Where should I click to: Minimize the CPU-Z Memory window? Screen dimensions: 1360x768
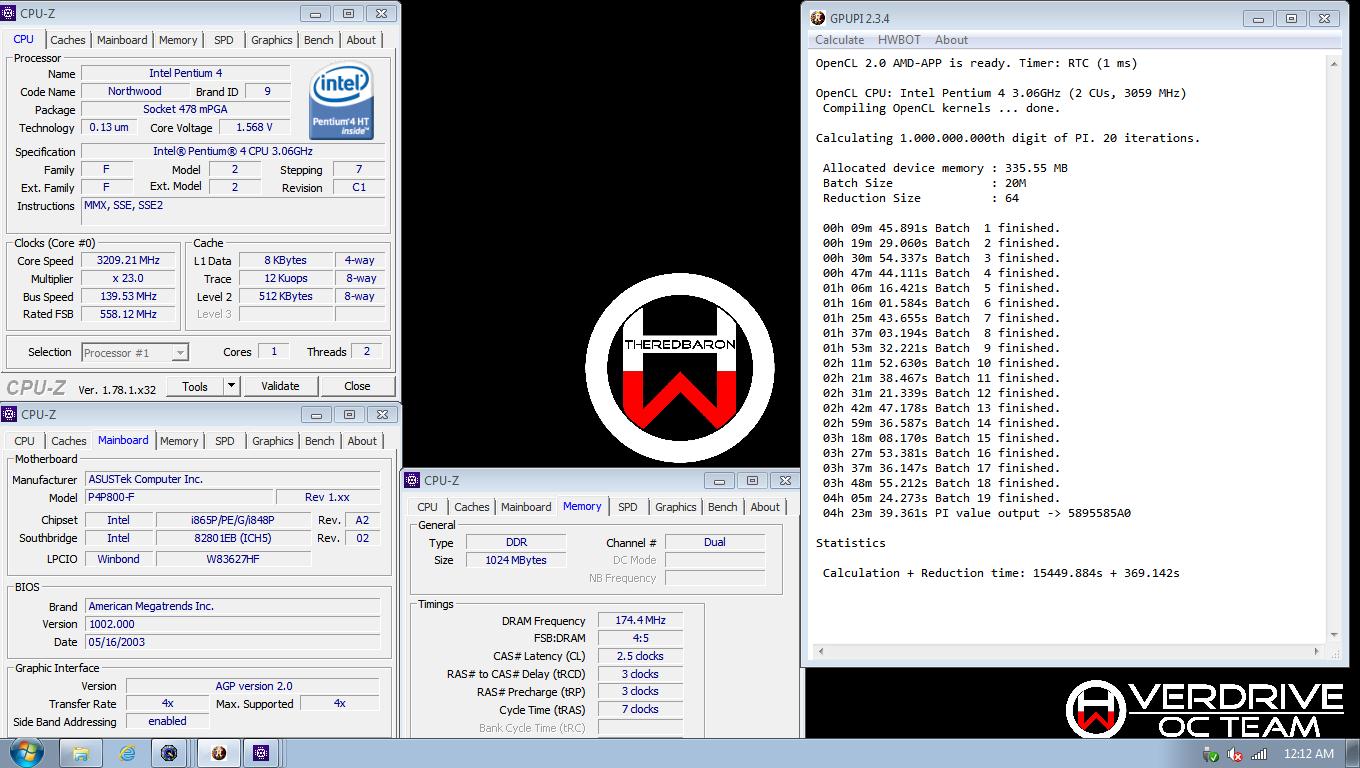point(720,481)
